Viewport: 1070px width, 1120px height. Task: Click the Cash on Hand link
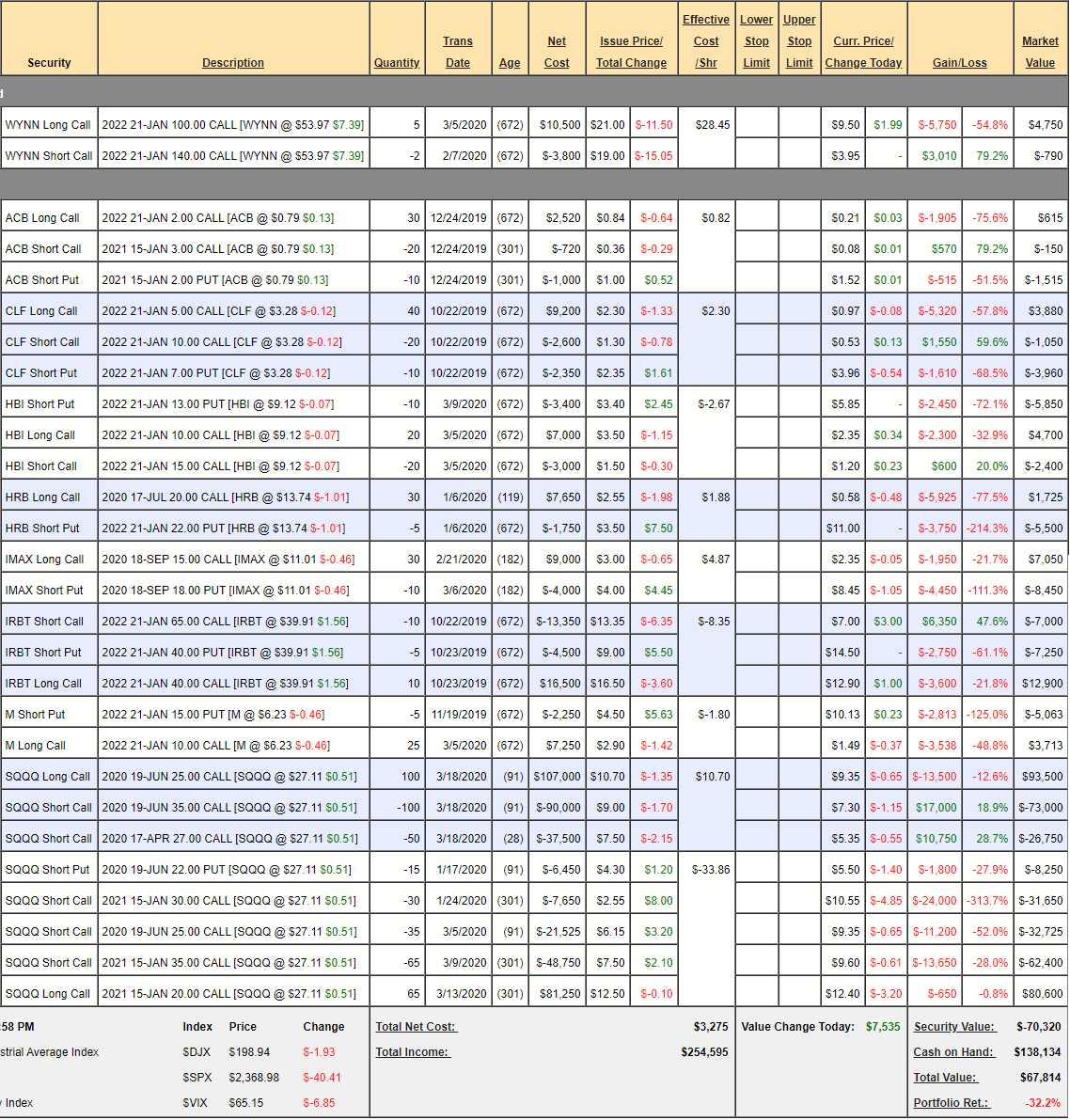[x=952, y=1052]
